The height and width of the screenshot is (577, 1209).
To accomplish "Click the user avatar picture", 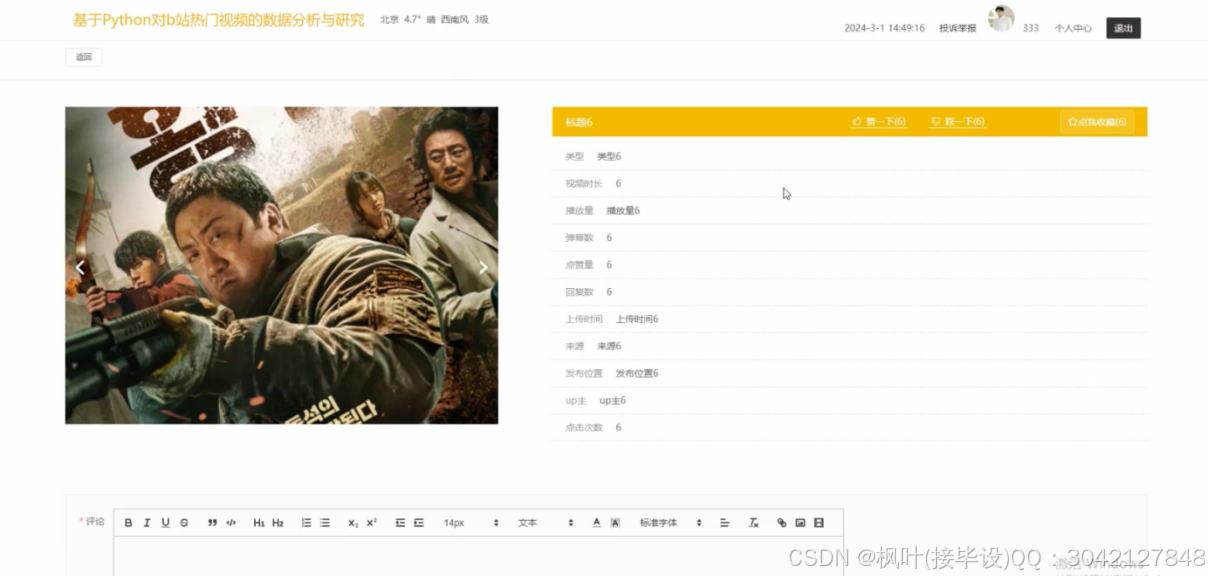I will coord(1001,18).
